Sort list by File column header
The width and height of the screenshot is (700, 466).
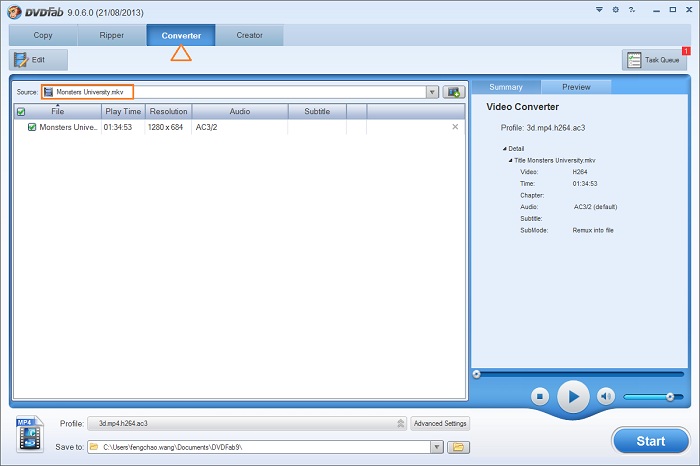click(58, 111)
